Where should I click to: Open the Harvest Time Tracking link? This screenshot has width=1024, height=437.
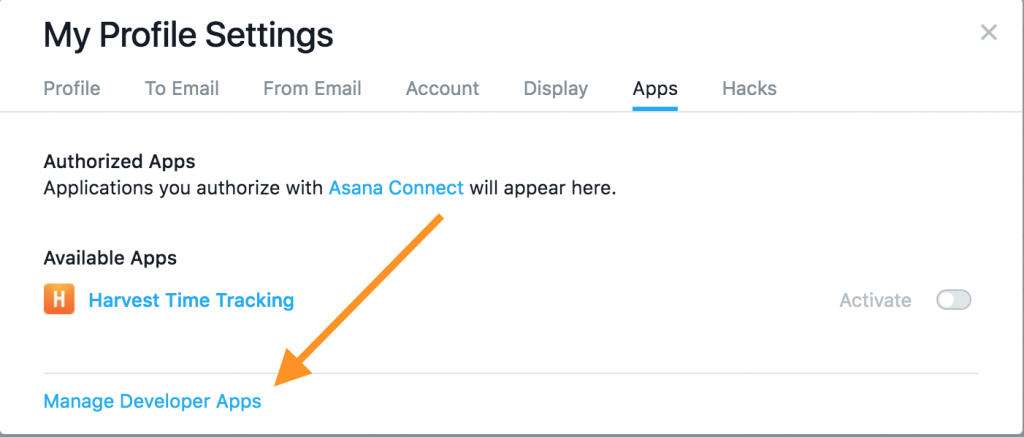tap(191, 300)
